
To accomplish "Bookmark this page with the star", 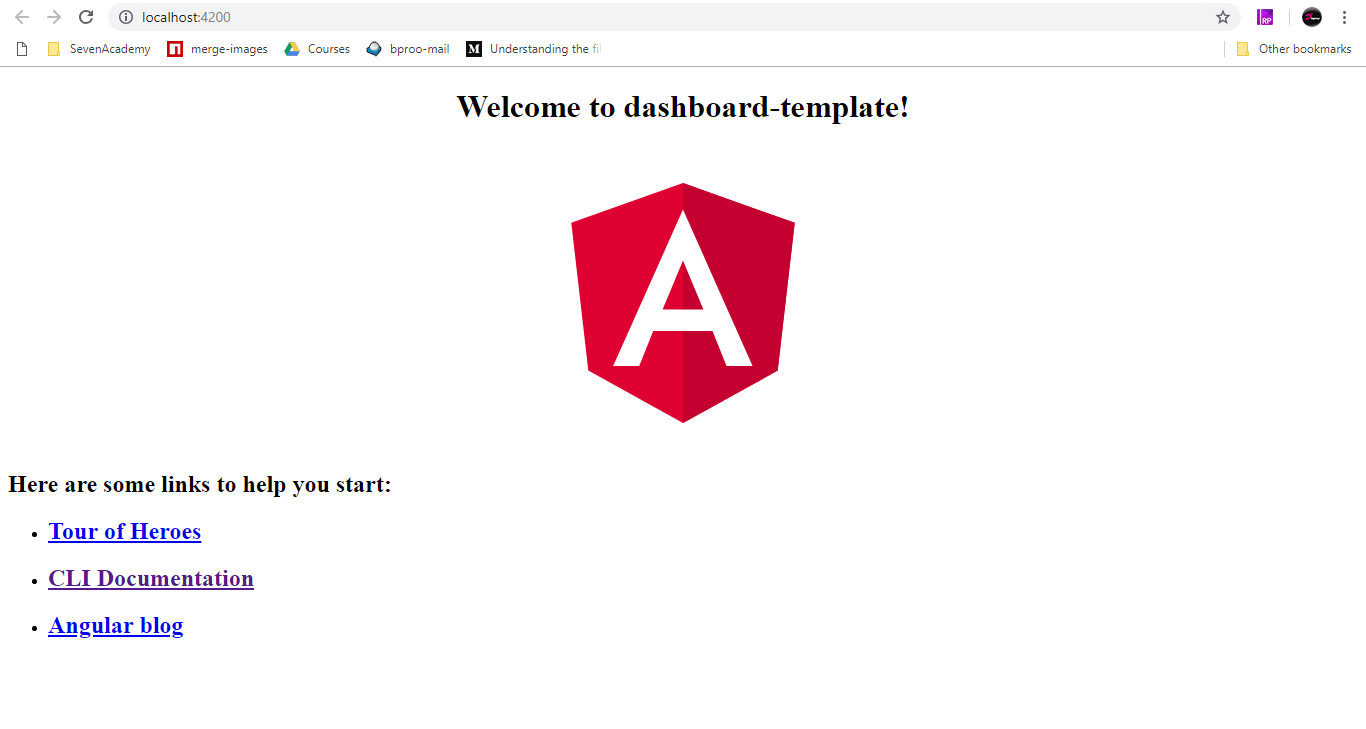I will coord(1223,17).
